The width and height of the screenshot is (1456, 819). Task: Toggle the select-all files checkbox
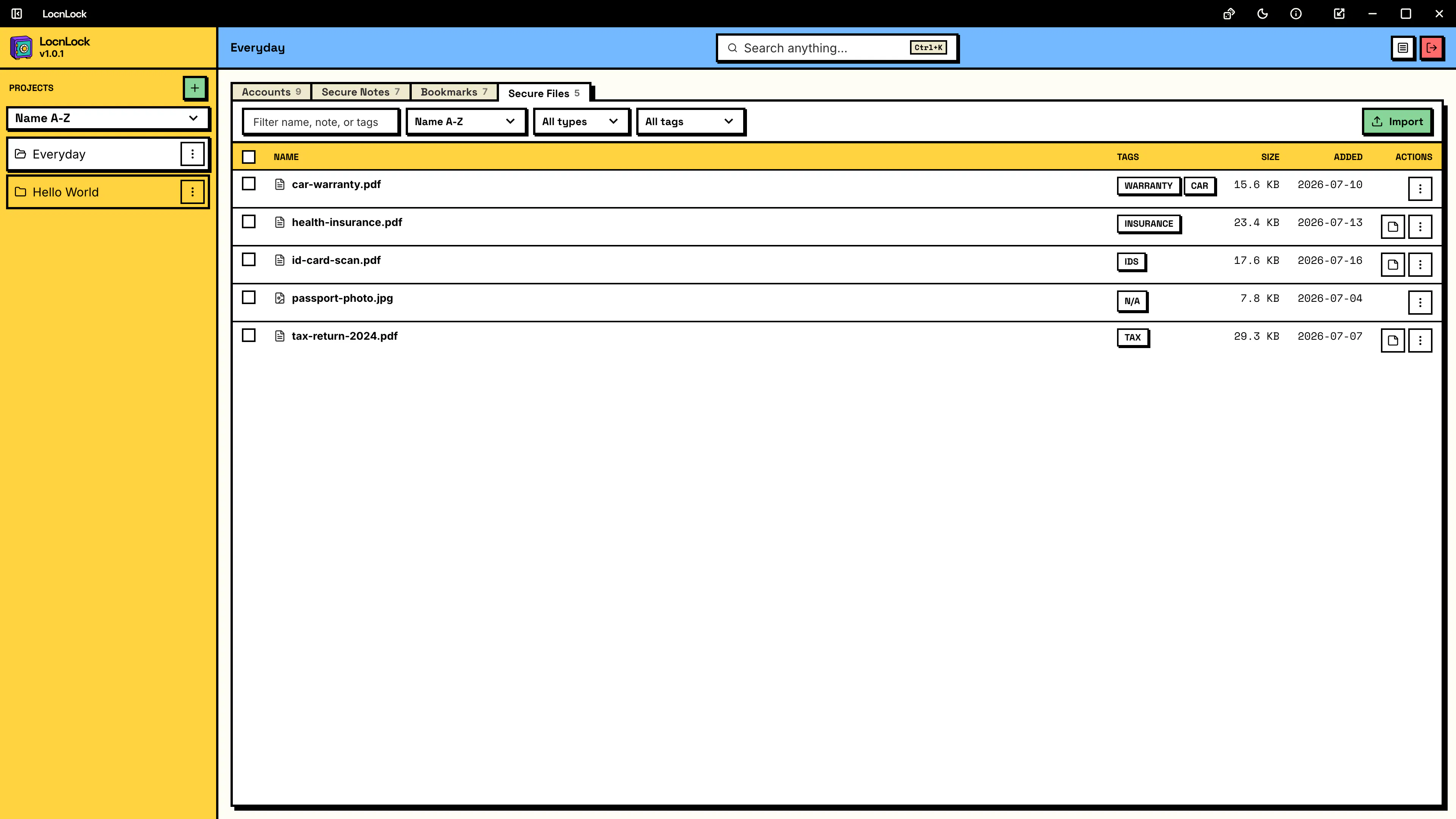tap(249, 157)
